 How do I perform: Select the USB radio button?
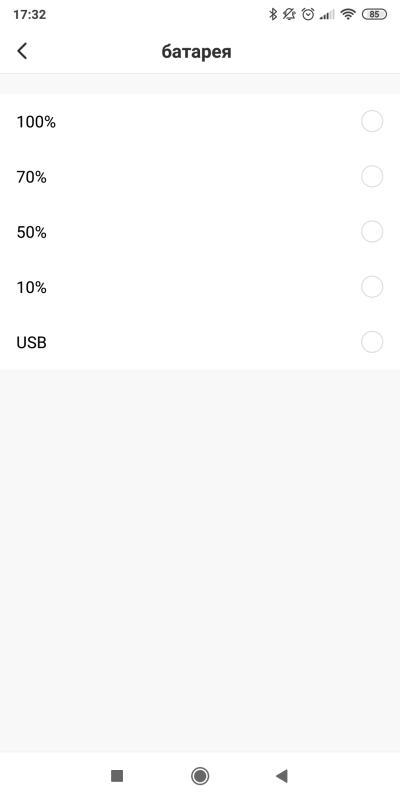pos(372,342)
